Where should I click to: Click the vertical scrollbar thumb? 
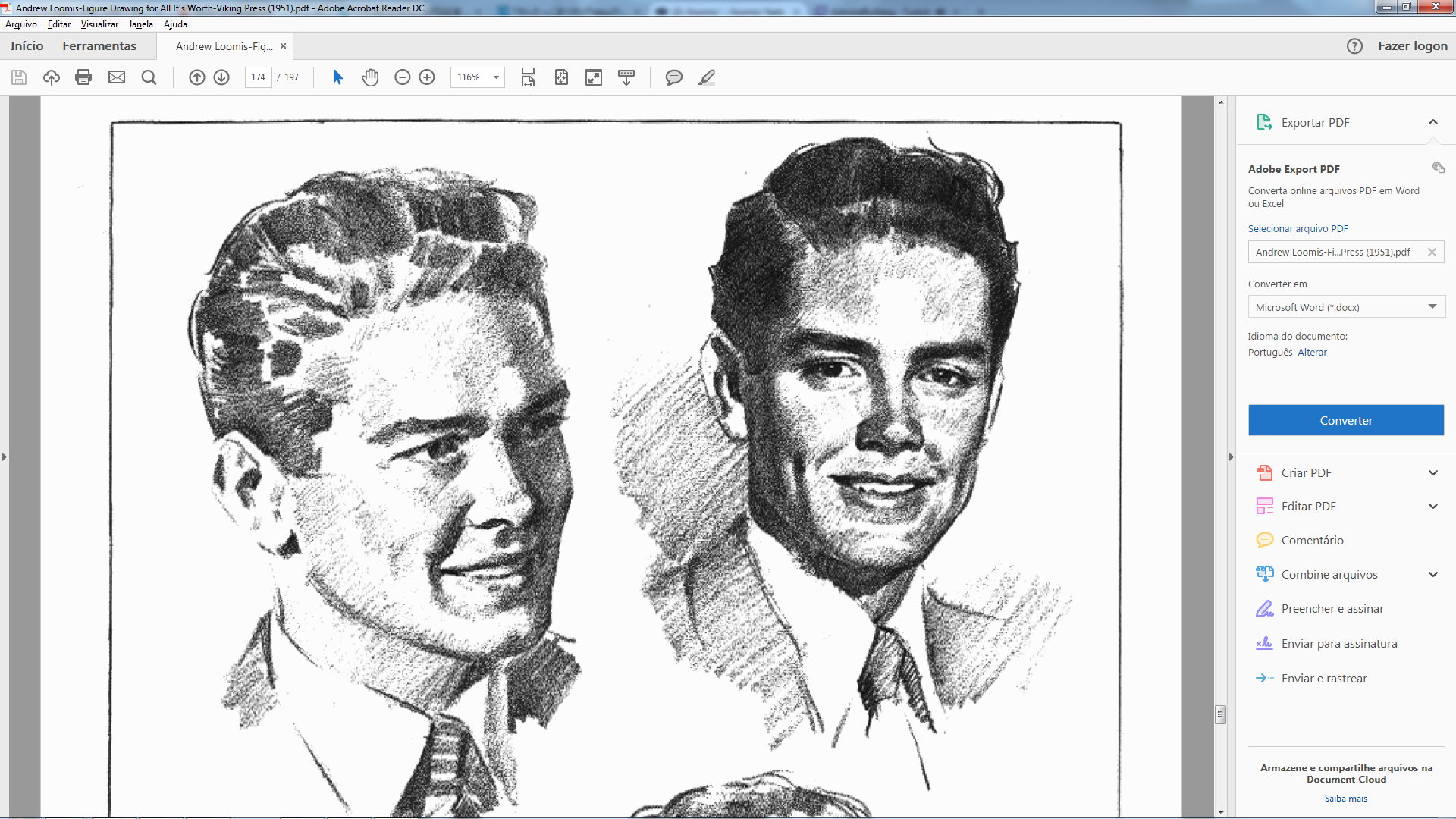(1221, 714)
